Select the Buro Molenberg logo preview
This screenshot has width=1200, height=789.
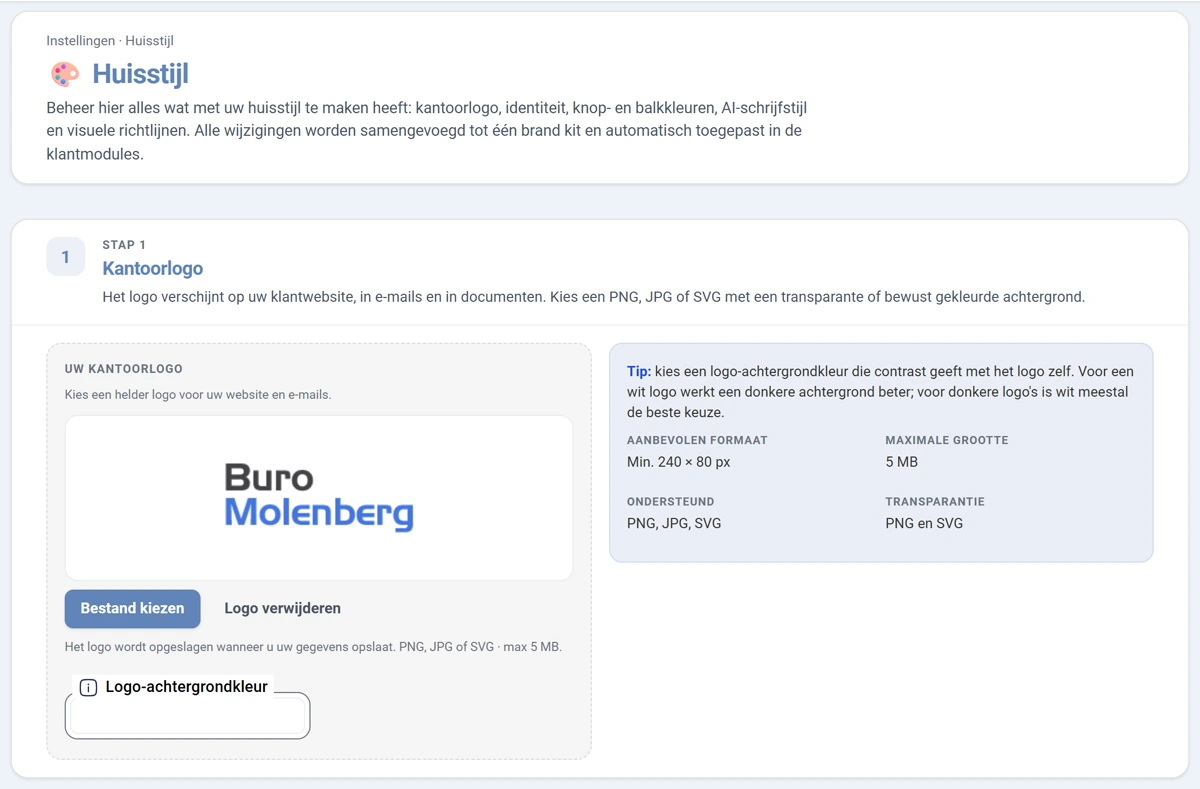[319, 497]
